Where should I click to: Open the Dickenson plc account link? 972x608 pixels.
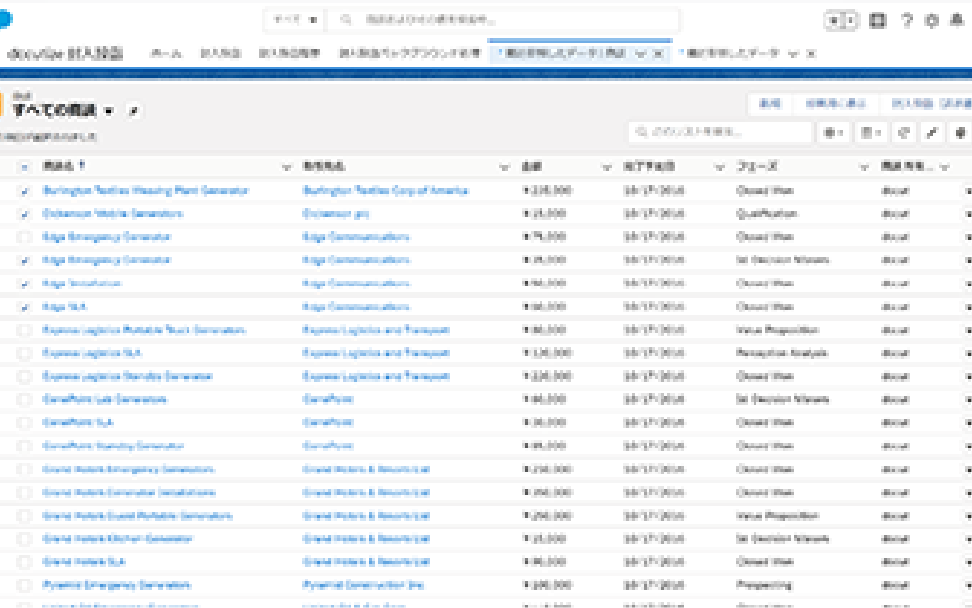coord(336,214)
